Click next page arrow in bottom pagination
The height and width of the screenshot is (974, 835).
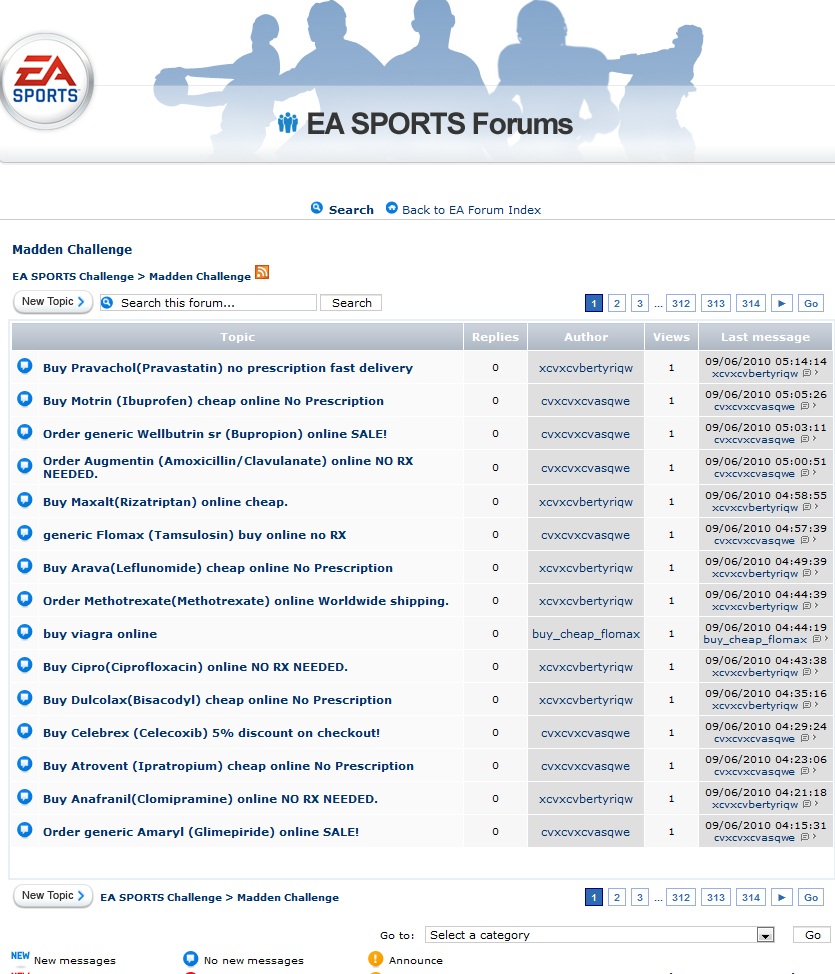782,897
